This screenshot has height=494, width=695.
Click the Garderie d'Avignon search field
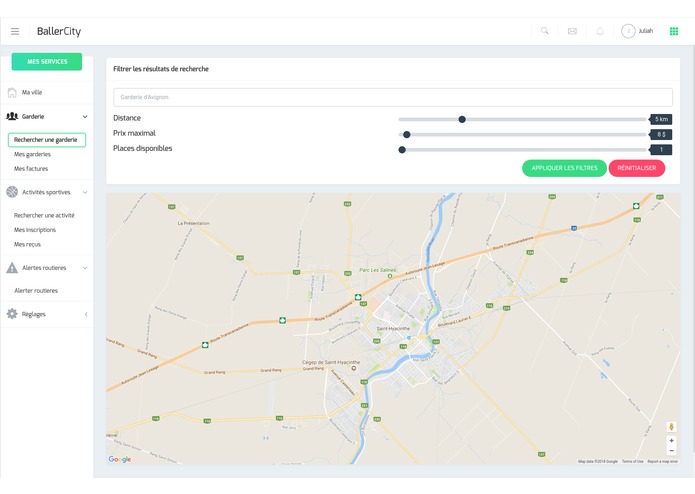(x=393, y=97)
